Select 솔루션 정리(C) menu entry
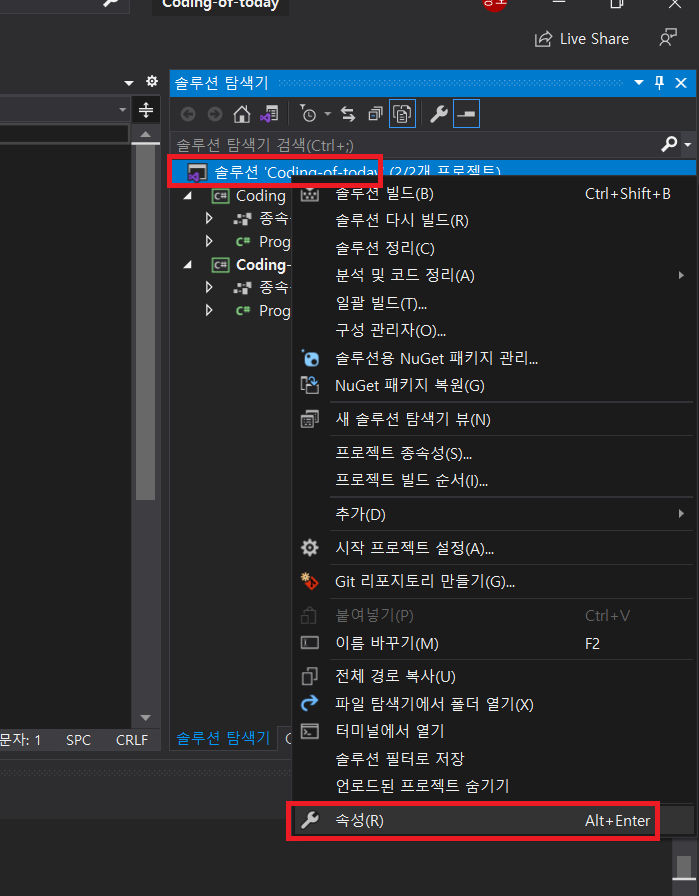The image size is (699, 896). click(493, 249)
